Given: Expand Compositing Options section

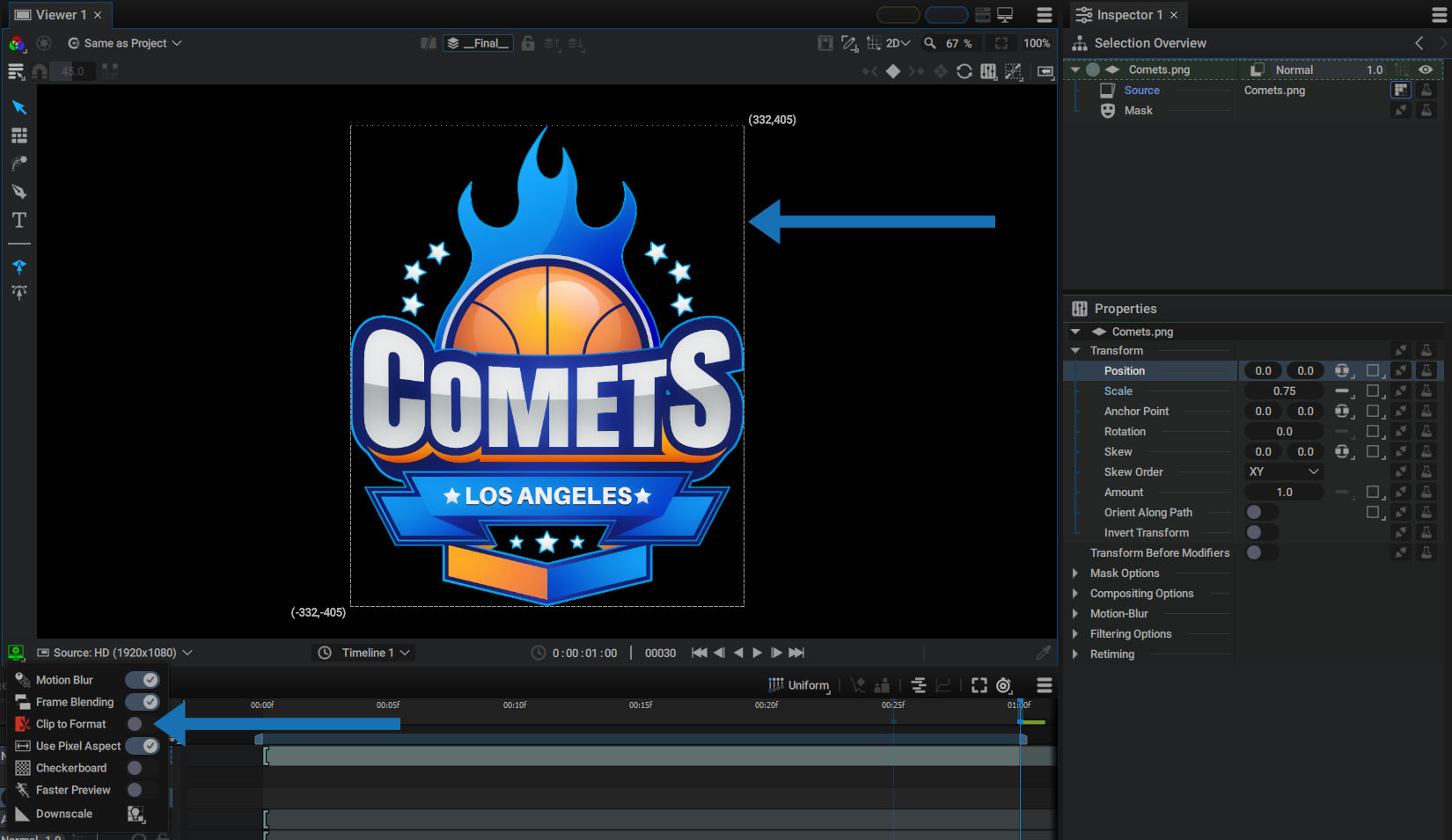Looking at the screenshot, I should pos(1075,593).
